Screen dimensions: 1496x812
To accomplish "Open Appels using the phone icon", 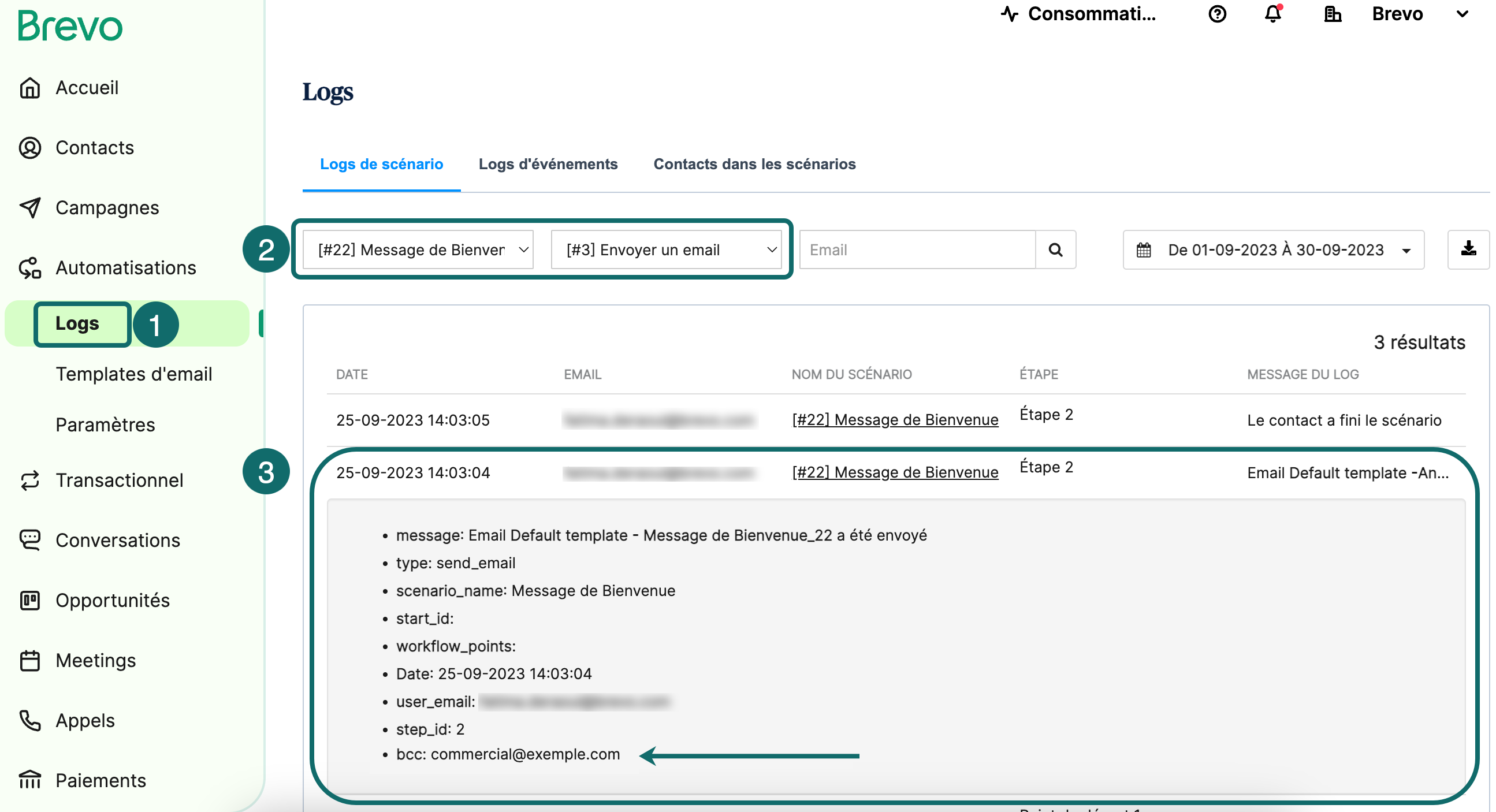I will pos(30,720).
